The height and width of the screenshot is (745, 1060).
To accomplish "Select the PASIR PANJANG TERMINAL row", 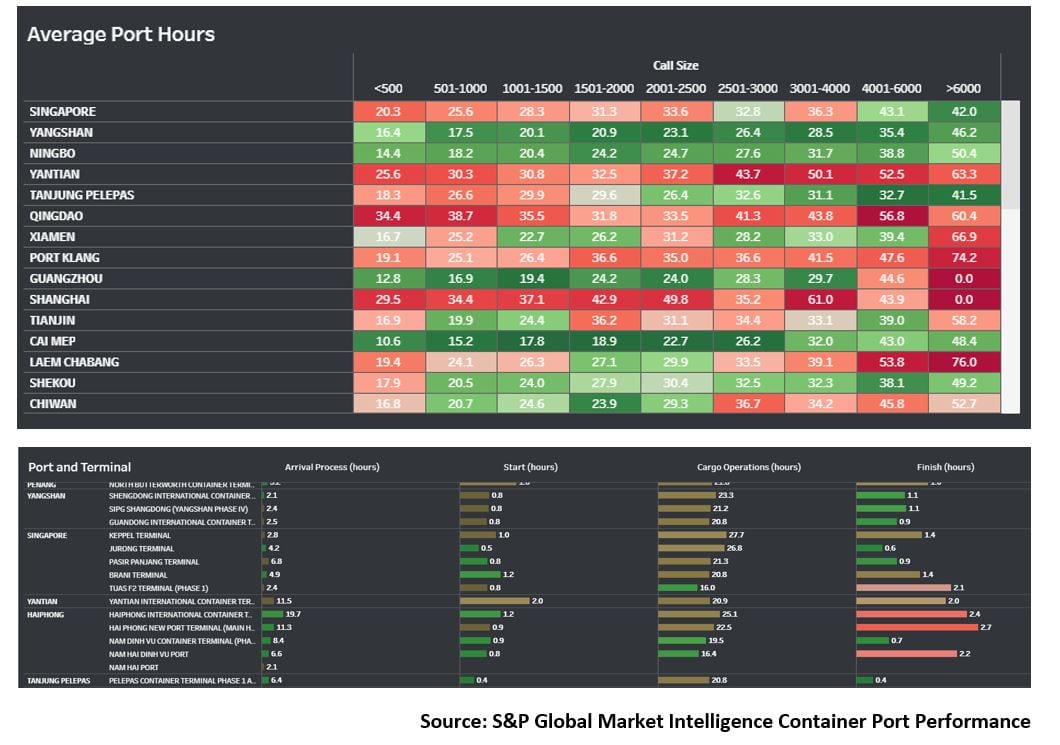I will coord(155,562).
